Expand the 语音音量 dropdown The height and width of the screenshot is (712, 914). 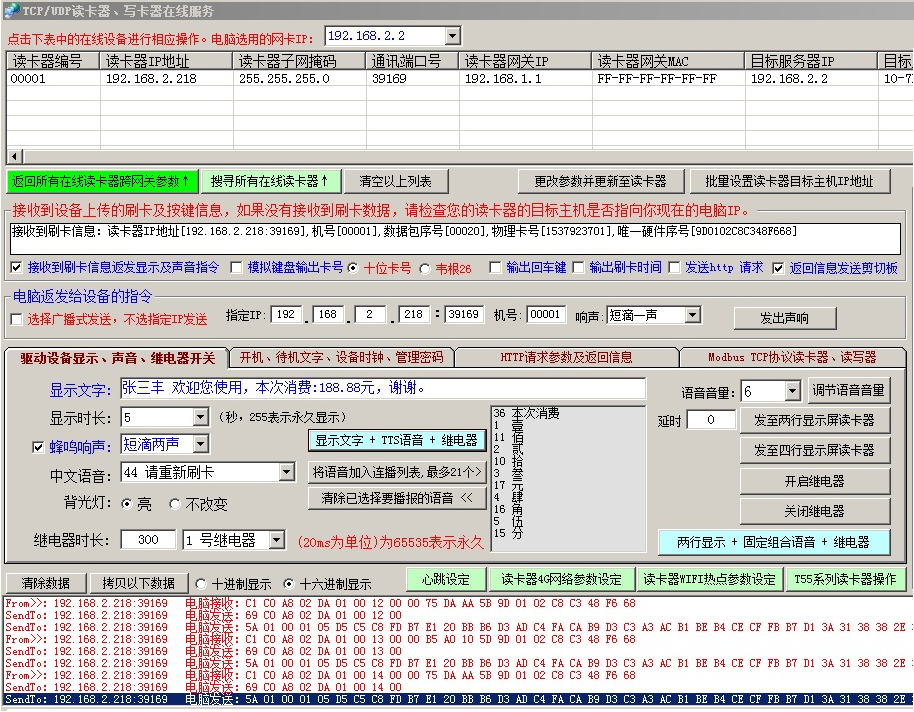coord(792,391)
